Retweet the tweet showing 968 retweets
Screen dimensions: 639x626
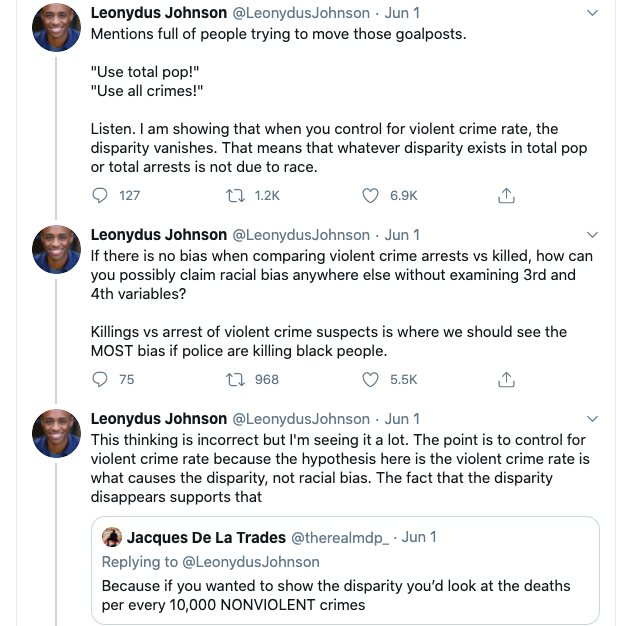coord(236,380)
